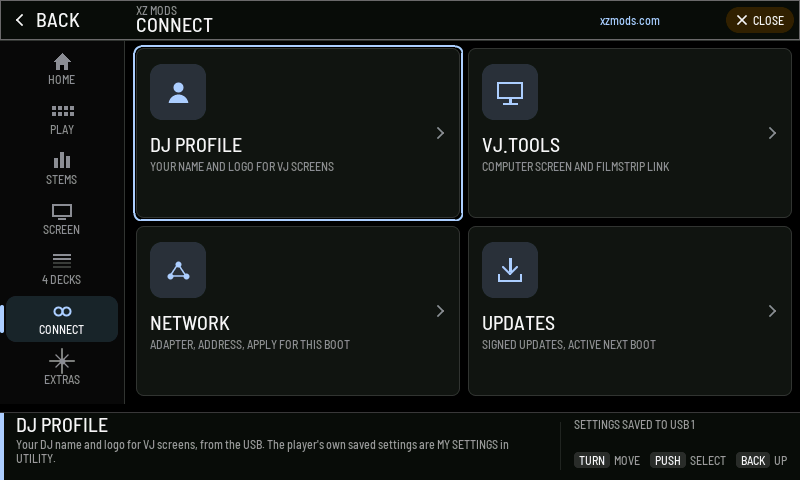The height and width of the screenshot is (480, 800).
Task: Select the 4 Decks lines icon
Action: coord(62,261)
